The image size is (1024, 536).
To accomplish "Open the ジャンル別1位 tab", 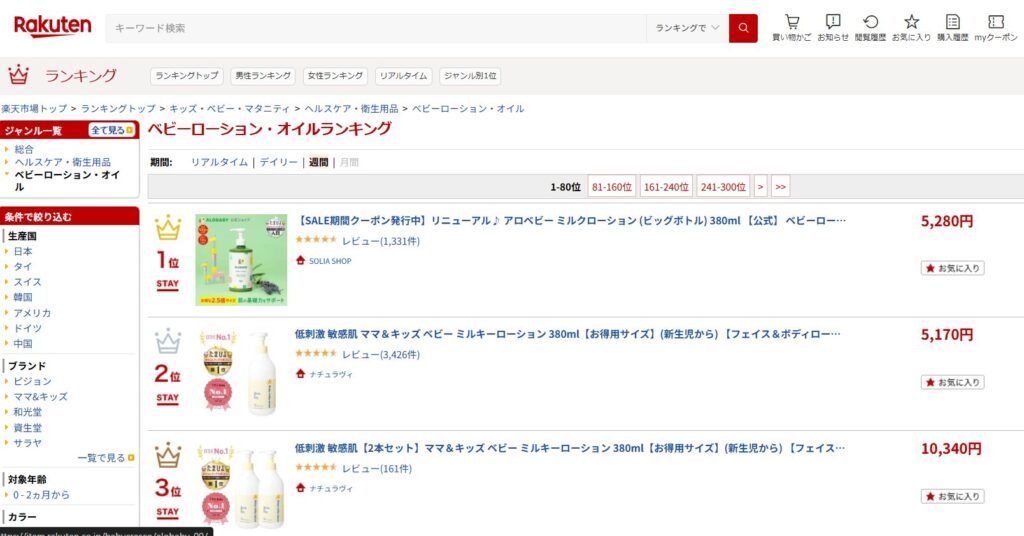I will pyautogui.click(x=470, y=76).
